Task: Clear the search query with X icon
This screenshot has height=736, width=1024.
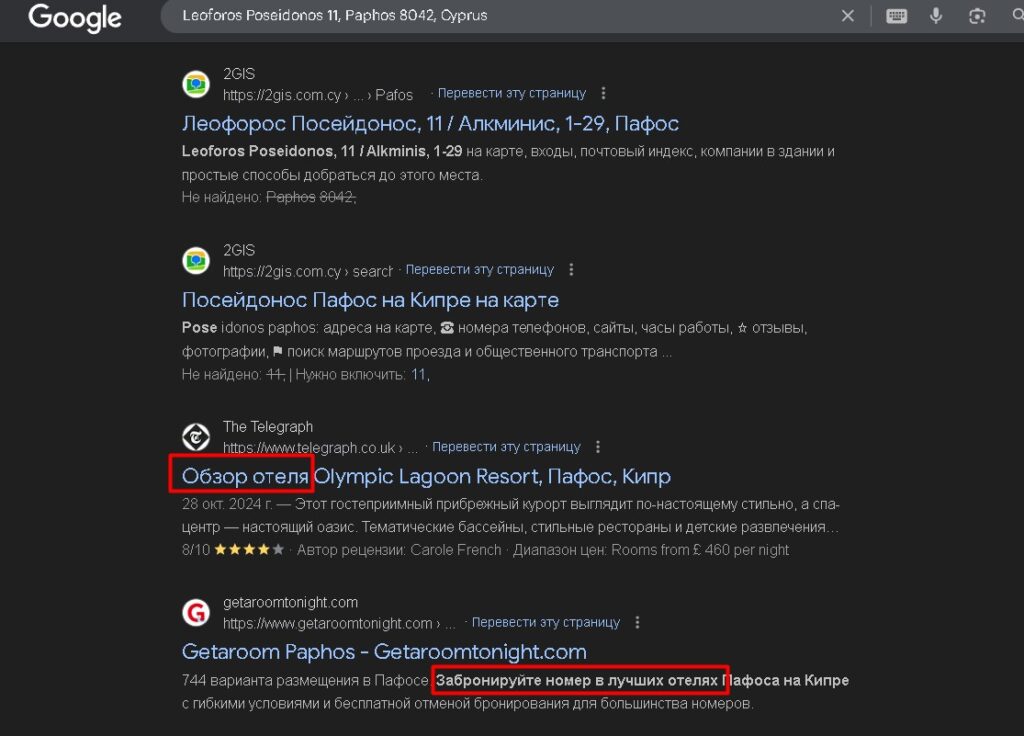Action: click(847, 16)
